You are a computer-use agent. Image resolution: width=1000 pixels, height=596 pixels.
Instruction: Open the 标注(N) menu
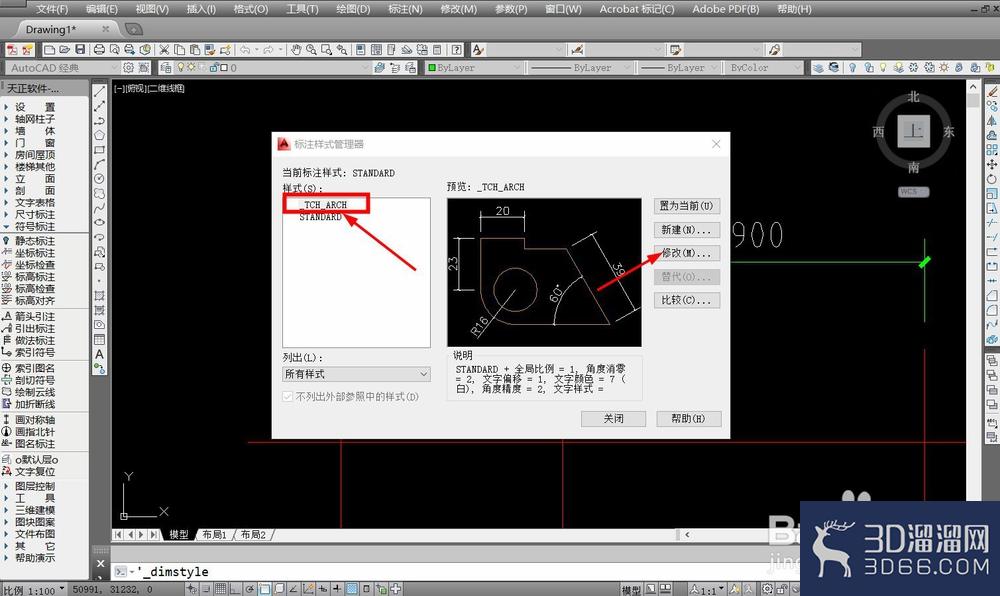point(405,9)
